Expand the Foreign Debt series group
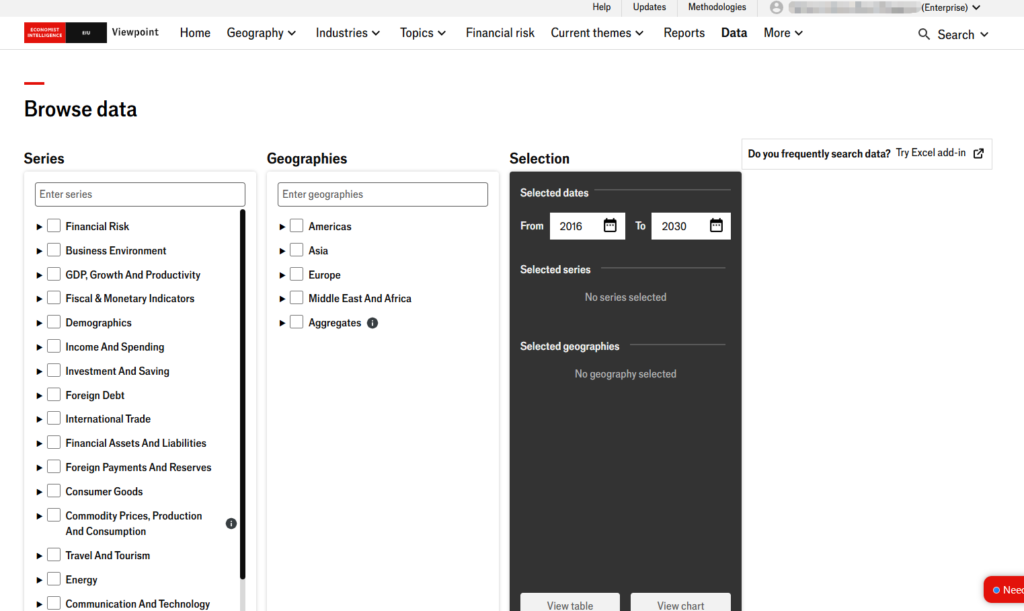Image resolution: width=1024 pixels, height=611 pixels. [40, 395]
